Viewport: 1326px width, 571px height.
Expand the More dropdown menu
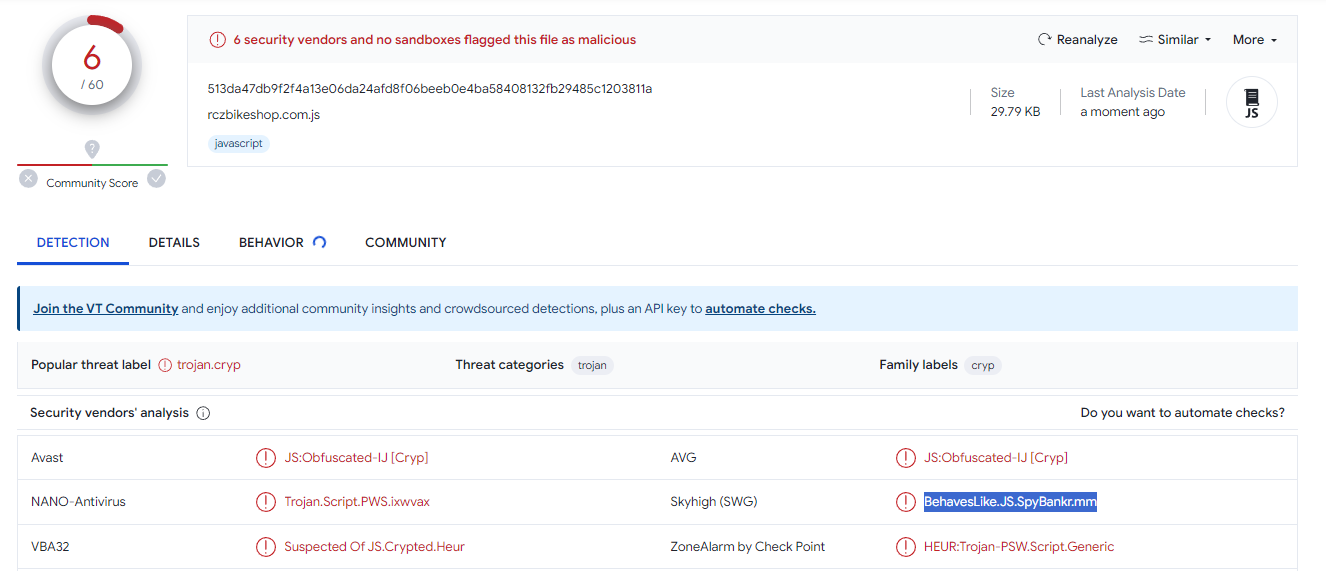coord(1255,40)
